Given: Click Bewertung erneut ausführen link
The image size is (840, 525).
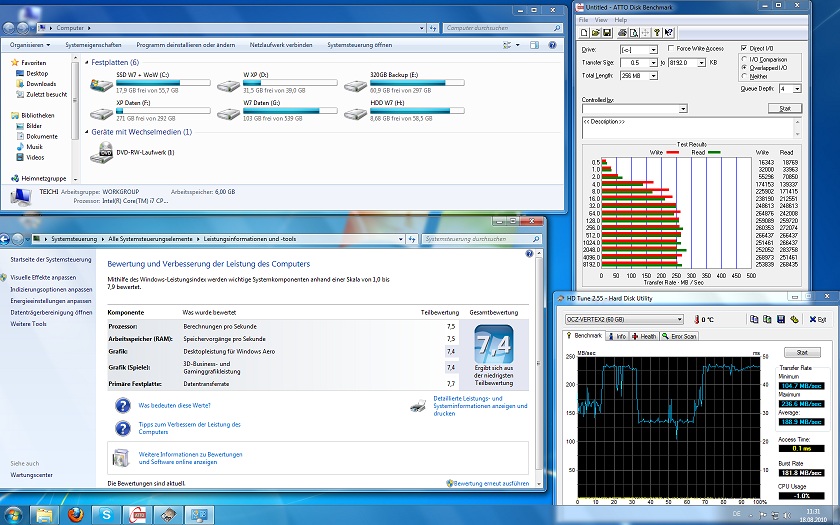Looking at the screenshot, I should click(491, 483).
